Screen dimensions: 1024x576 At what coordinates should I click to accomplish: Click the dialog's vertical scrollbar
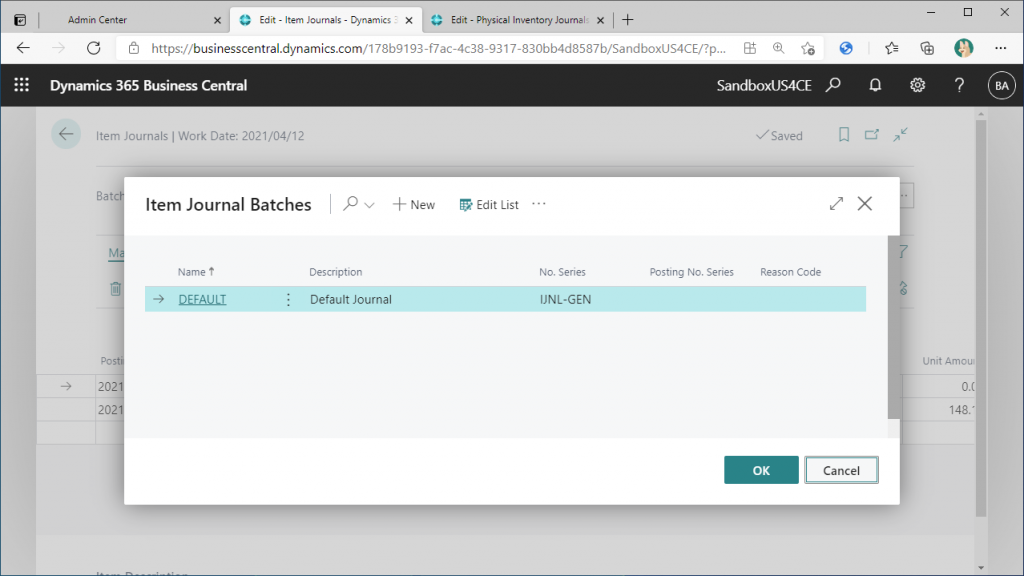pyautogui.click(x=893, y=327)
